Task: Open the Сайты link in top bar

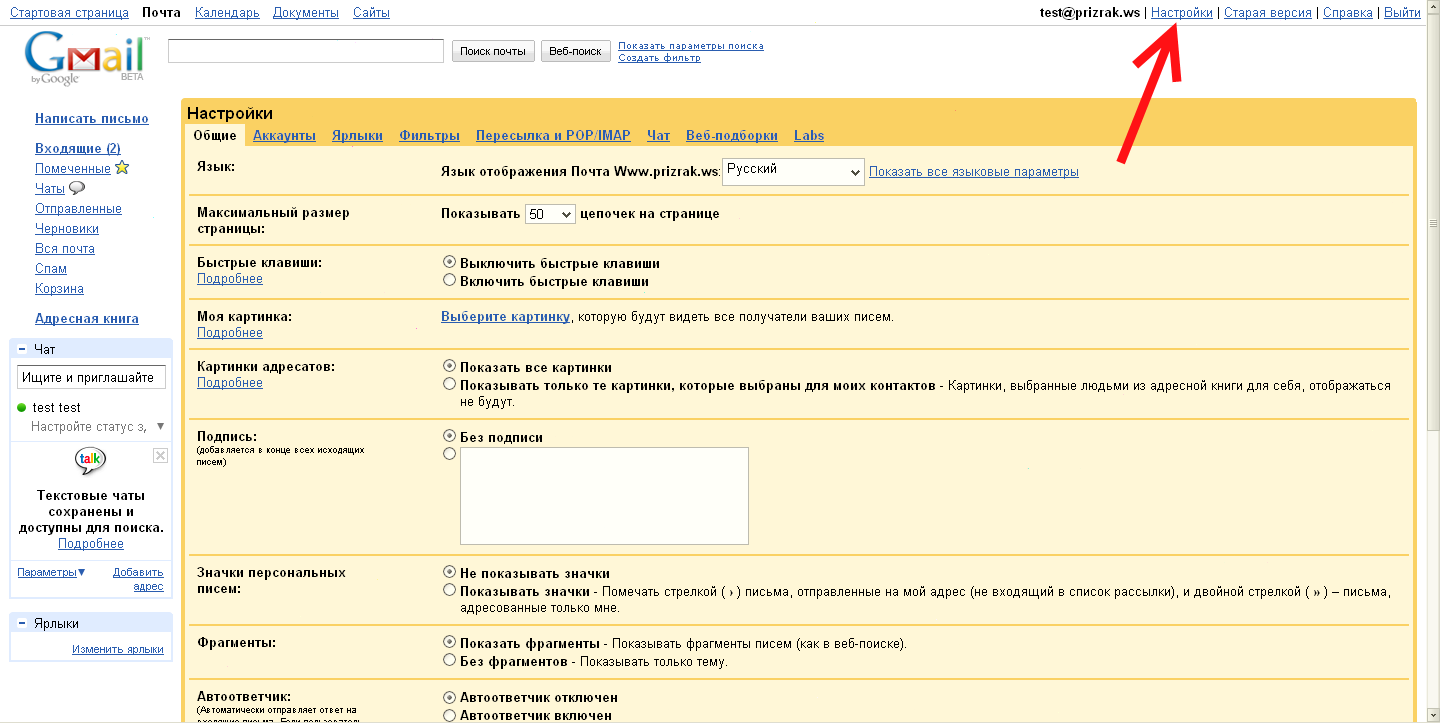Action: point(371,13)
